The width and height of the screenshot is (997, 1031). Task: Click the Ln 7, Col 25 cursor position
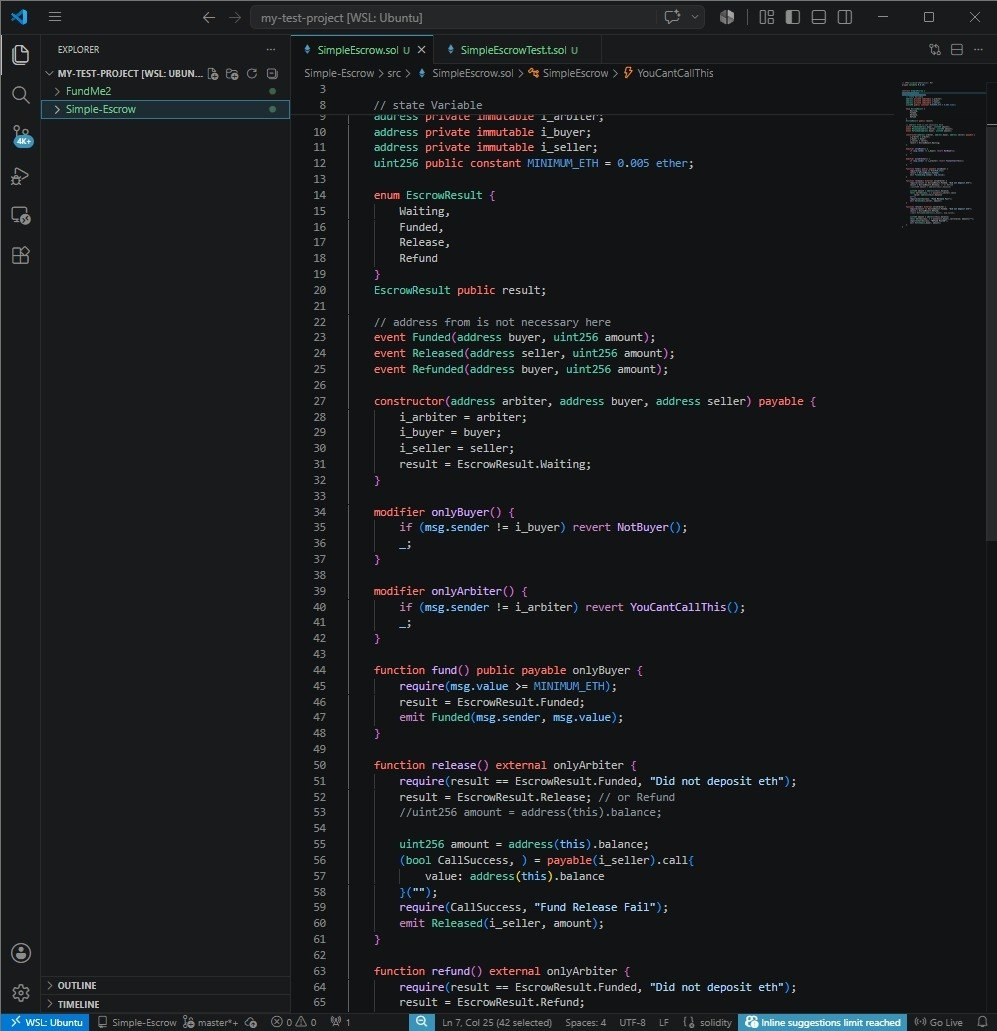pos(497,1022)
